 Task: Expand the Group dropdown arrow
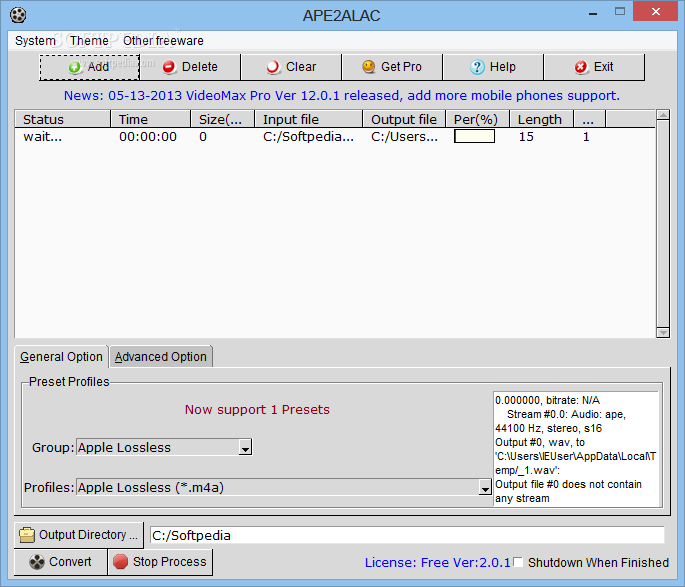(246, 448)
